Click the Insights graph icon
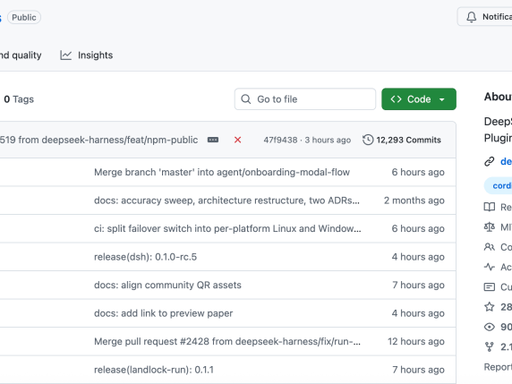512x384 pixels. (x=66, y=55)
